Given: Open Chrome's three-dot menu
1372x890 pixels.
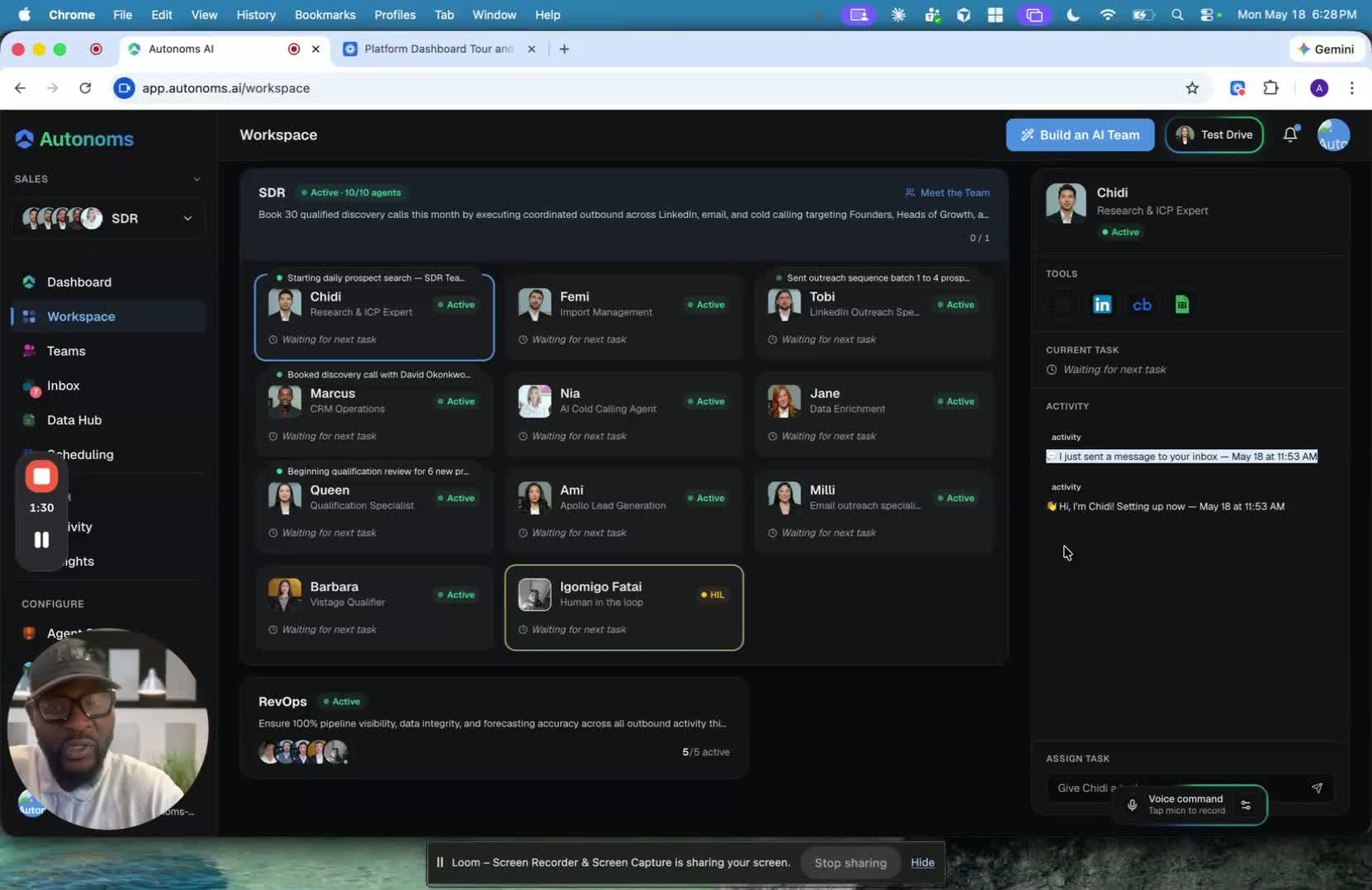Looking at the screenshot, I should click(x=1351, y=88).
